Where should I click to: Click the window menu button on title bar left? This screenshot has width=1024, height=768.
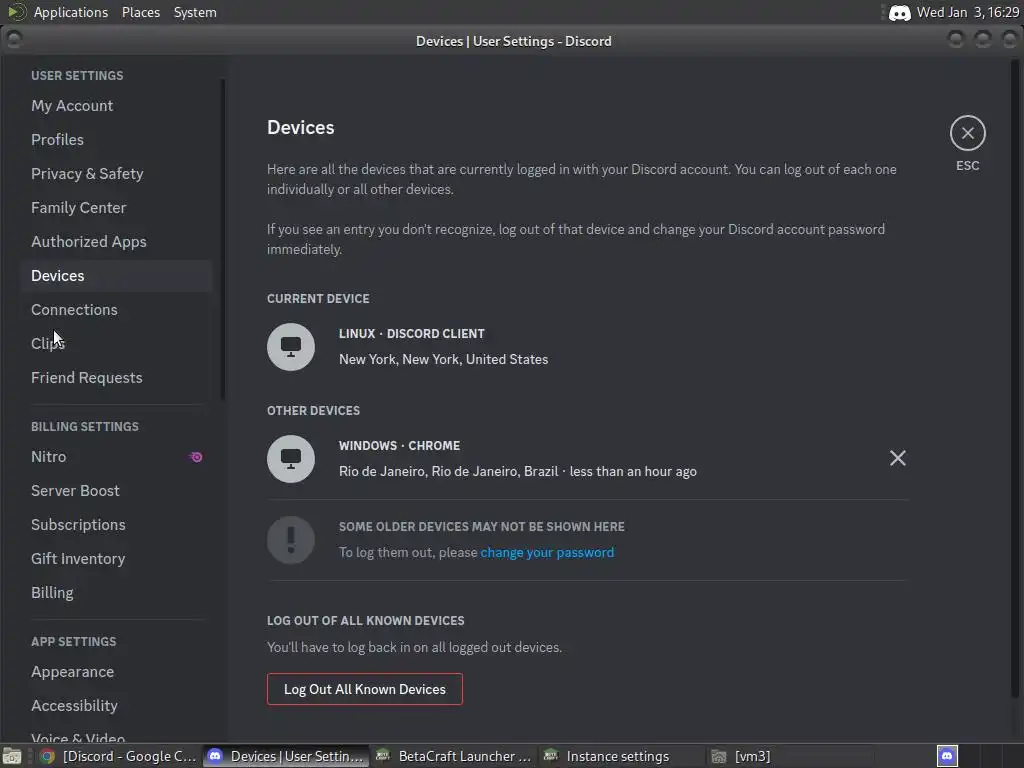14,40
